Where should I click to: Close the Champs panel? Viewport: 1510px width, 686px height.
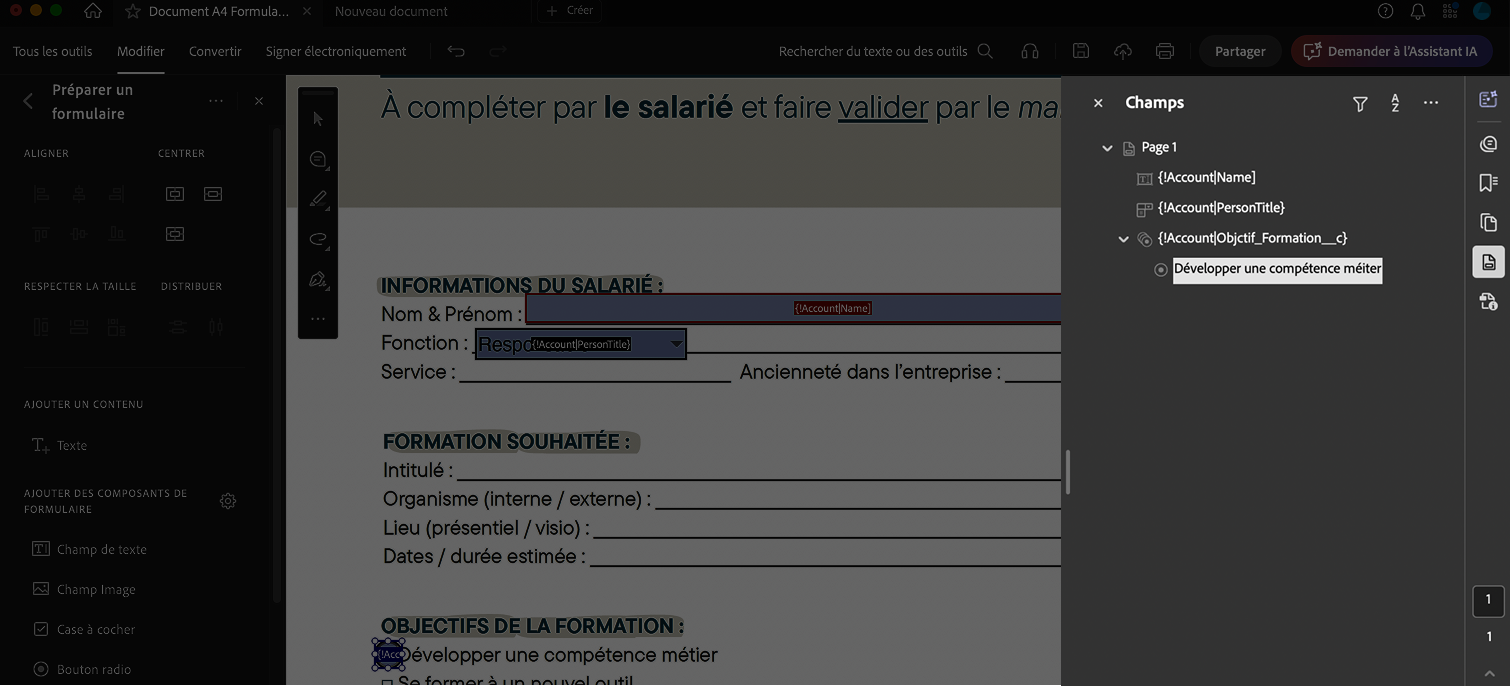pos(1098,103)
